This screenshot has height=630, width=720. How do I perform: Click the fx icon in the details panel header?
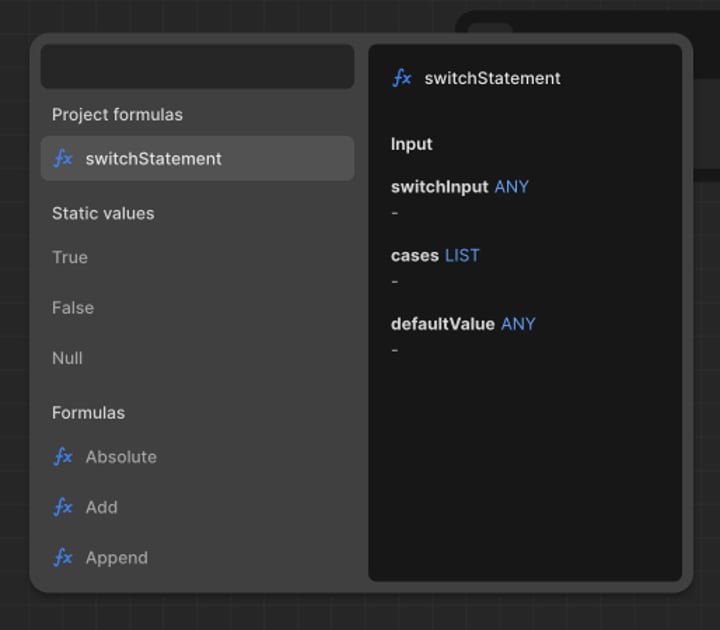(402, 78)
